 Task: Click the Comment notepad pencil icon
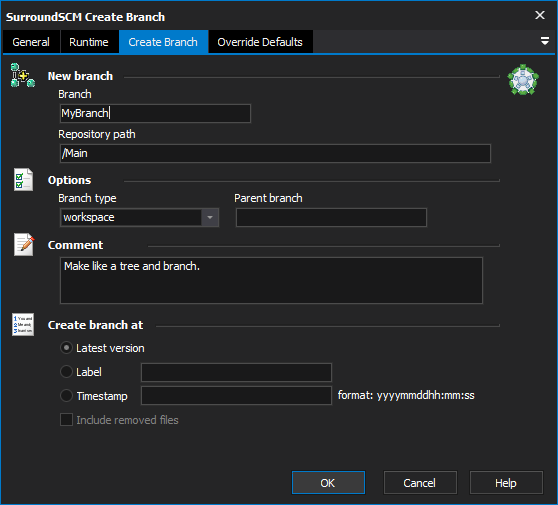pos(24,244)
